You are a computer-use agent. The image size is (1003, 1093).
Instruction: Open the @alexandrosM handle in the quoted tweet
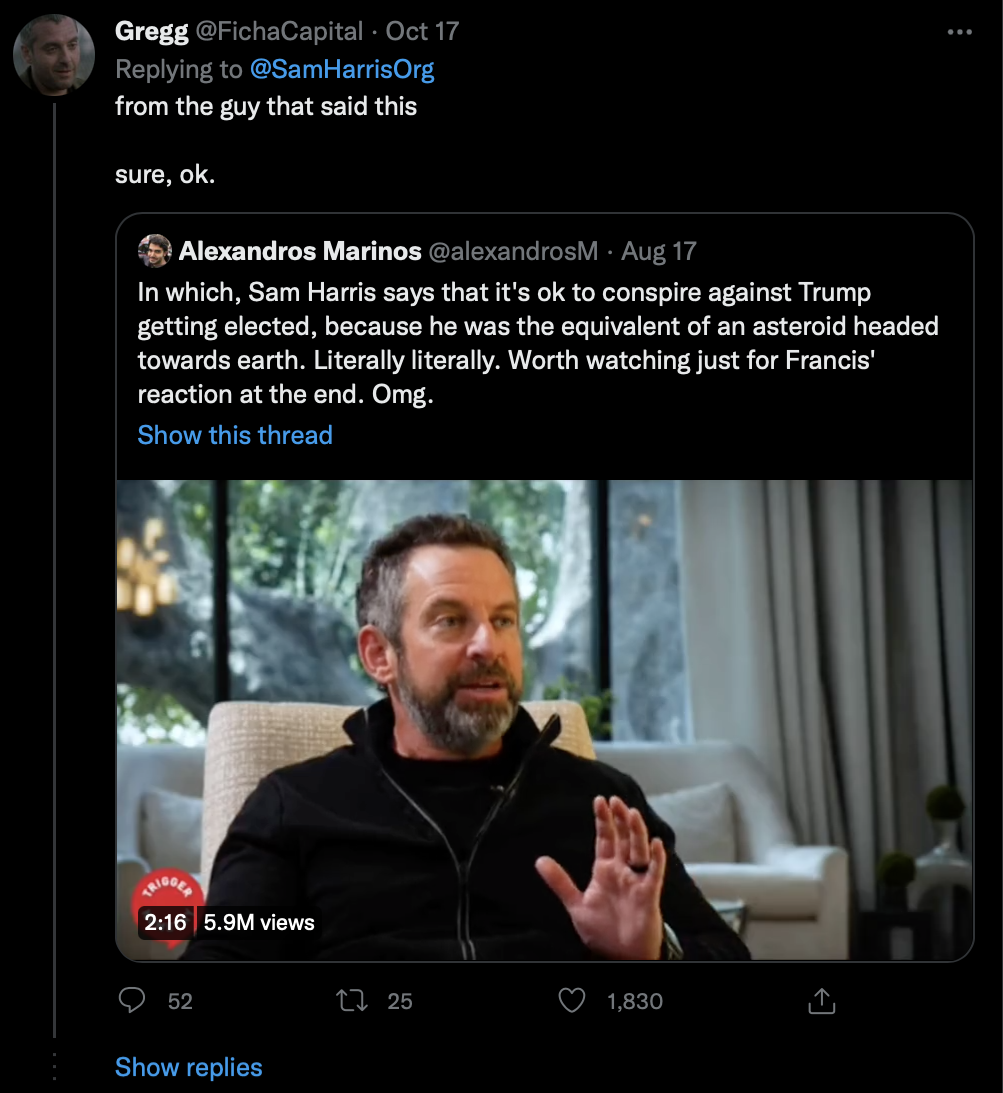(x=513, y=251)
